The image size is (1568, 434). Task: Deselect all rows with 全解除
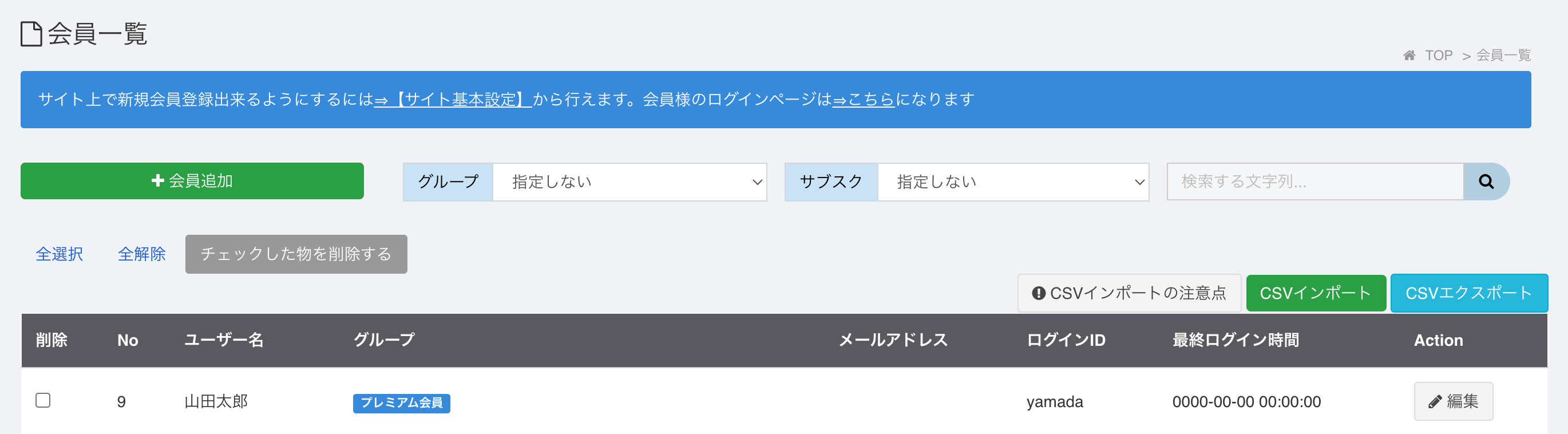(141, 254)
